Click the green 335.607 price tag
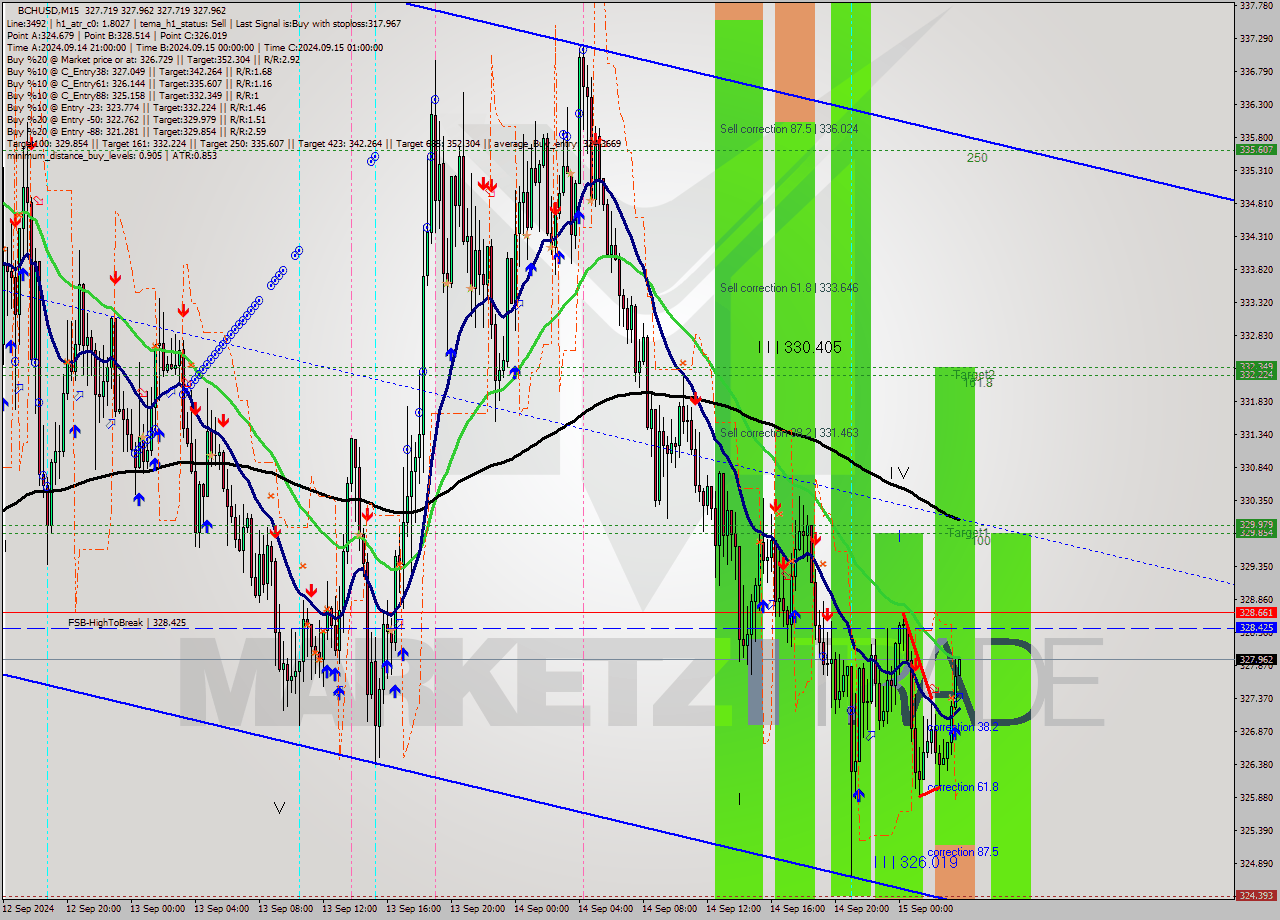This screenshot has height=920, width=1280. [x=1256, y=149]
